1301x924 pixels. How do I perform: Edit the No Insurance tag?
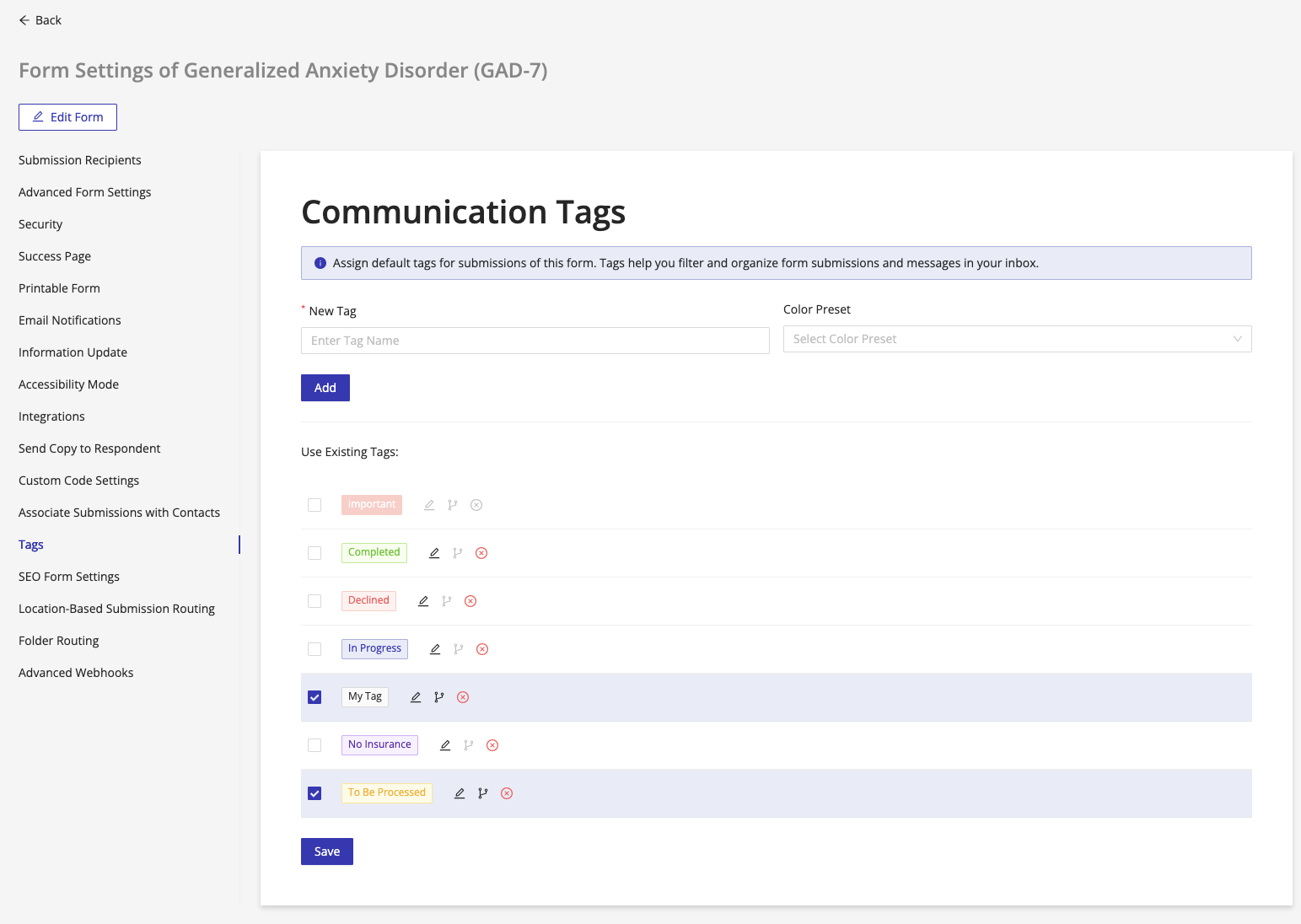(x=445, y=745)
